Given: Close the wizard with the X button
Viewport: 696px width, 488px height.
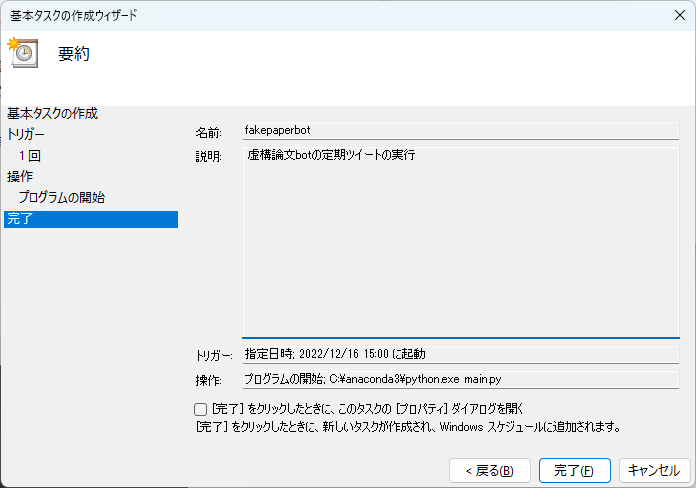Looking at the screenshot, I should [680, 16].
